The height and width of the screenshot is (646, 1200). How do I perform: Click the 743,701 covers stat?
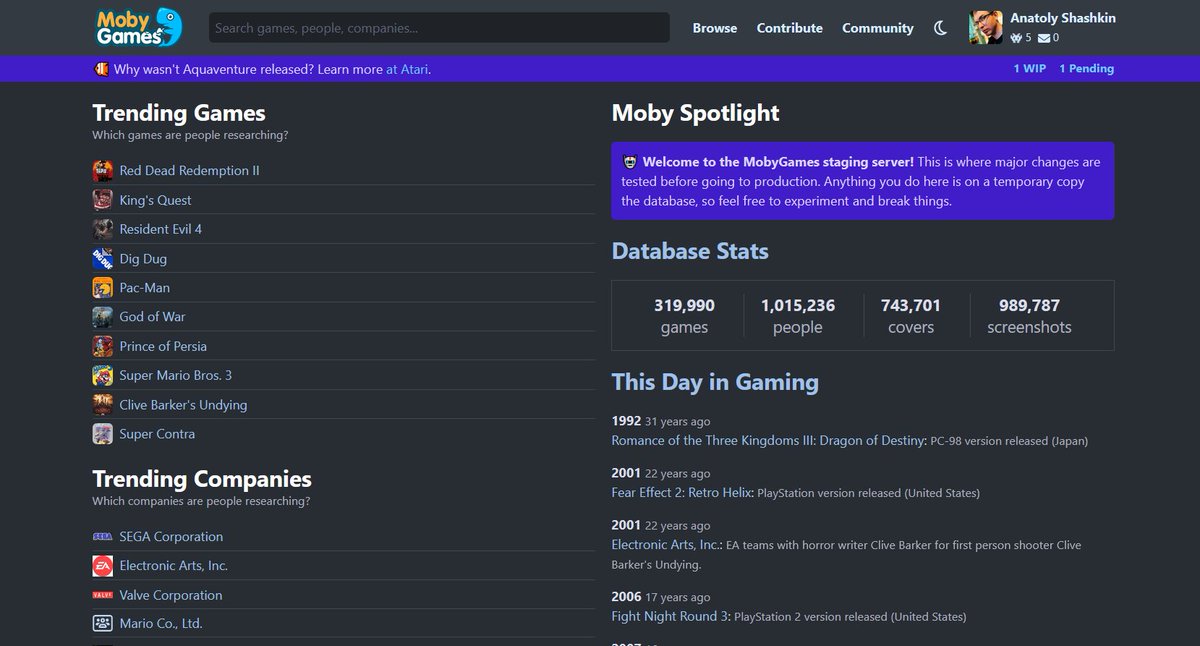(x=911, y=316)
